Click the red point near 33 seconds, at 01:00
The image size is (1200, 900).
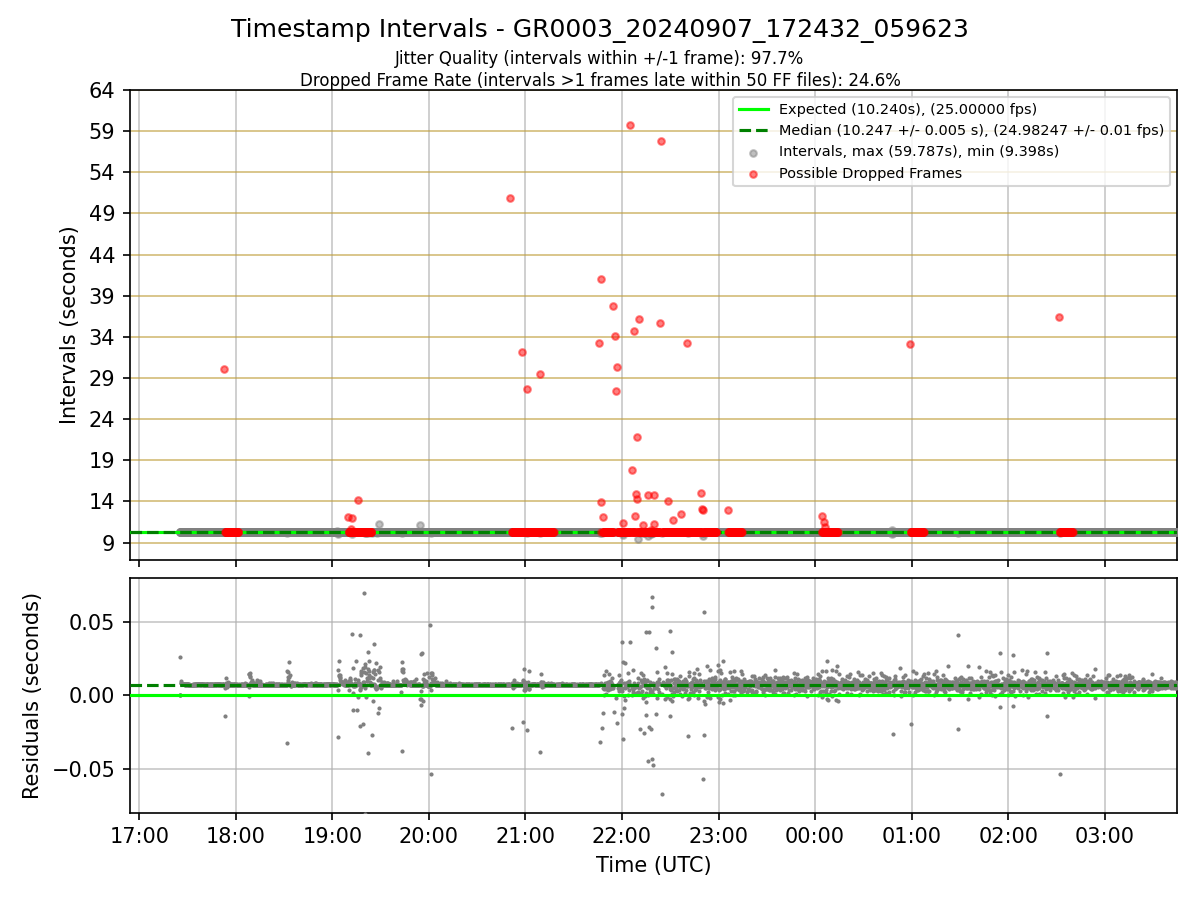click(910, 344)
